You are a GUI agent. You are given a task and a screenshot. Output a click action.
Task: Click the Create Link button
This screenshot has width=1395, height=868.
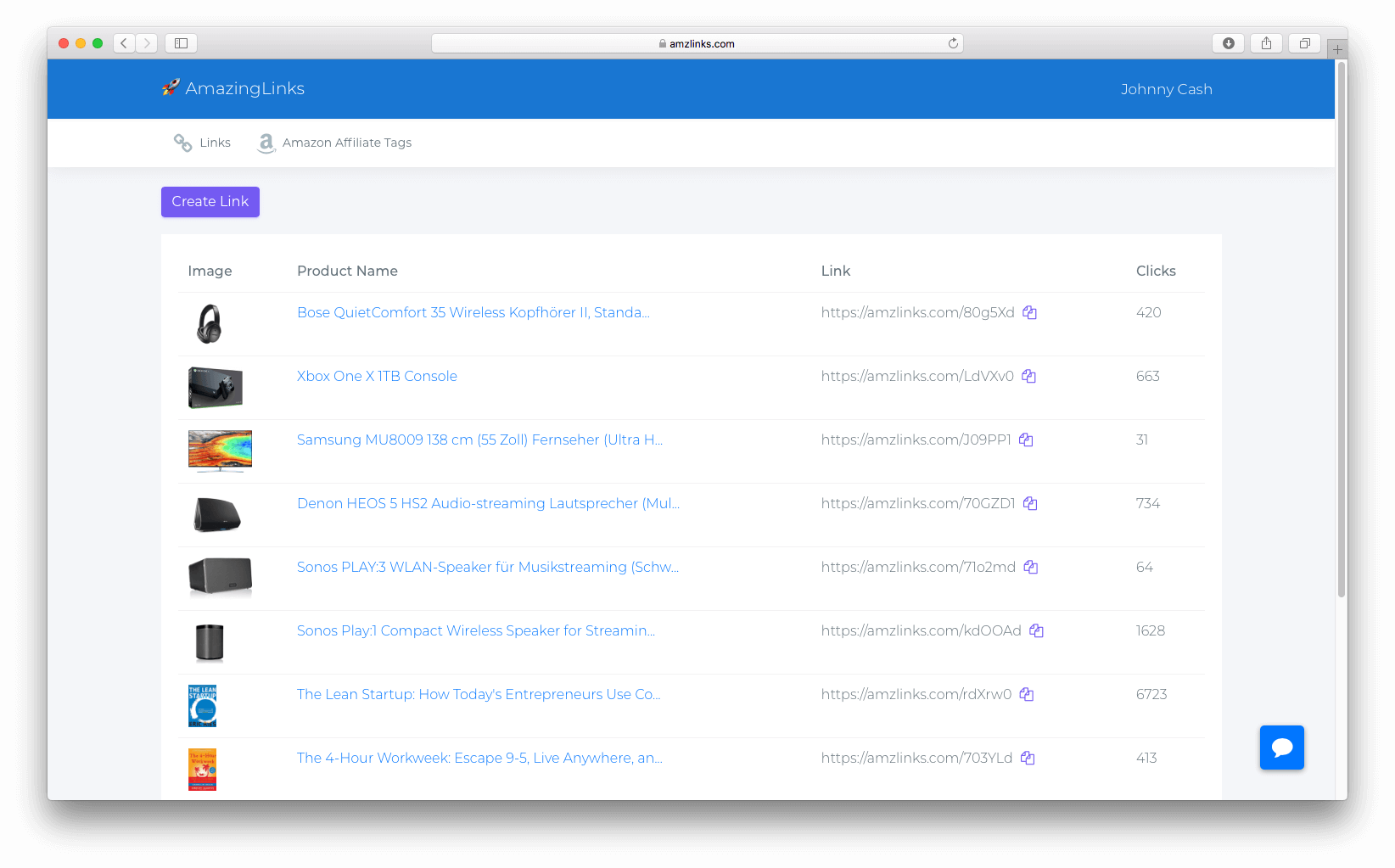point(210,202)
